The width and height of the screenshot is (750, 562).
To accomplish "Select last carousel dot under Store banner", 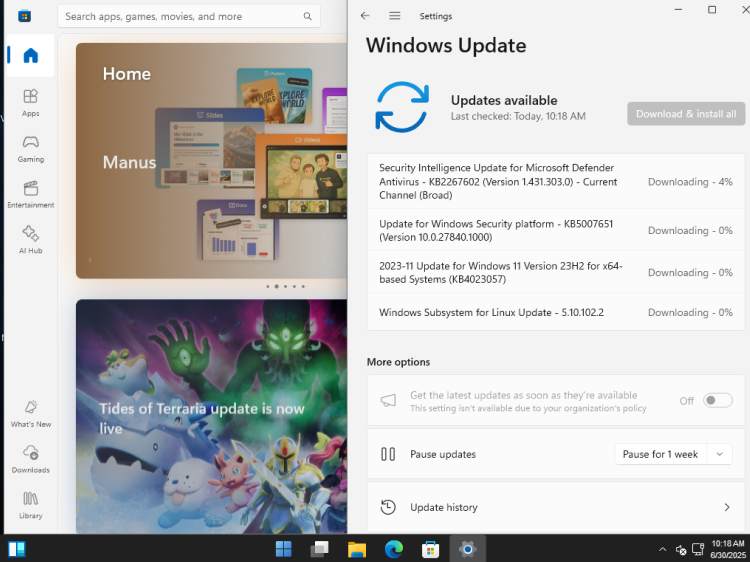I will [303, 287].
